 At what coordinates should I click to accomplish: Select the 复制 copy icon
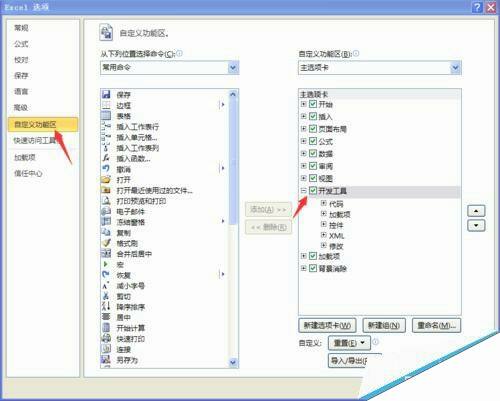tap(106, 233)
